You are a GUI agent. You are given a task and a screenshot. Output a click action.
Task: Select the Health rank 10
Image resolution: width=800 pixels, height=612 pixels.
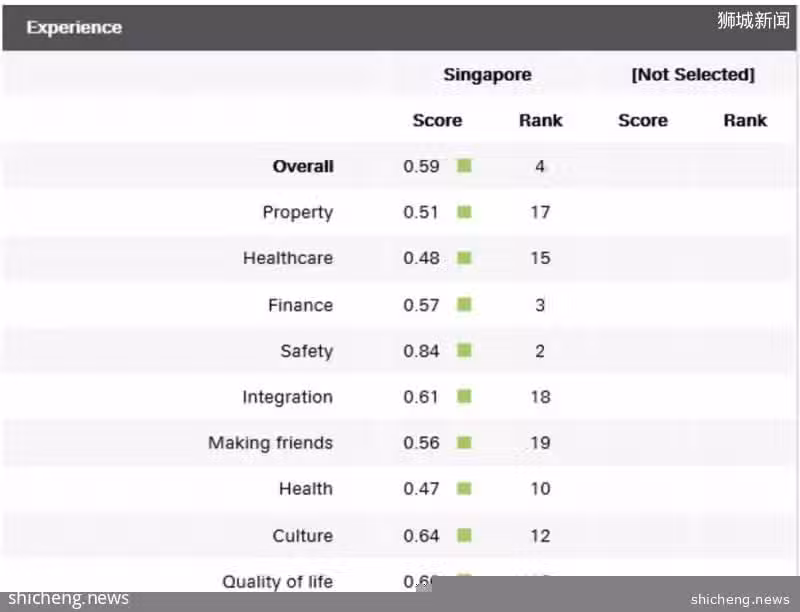pos(540,489)
